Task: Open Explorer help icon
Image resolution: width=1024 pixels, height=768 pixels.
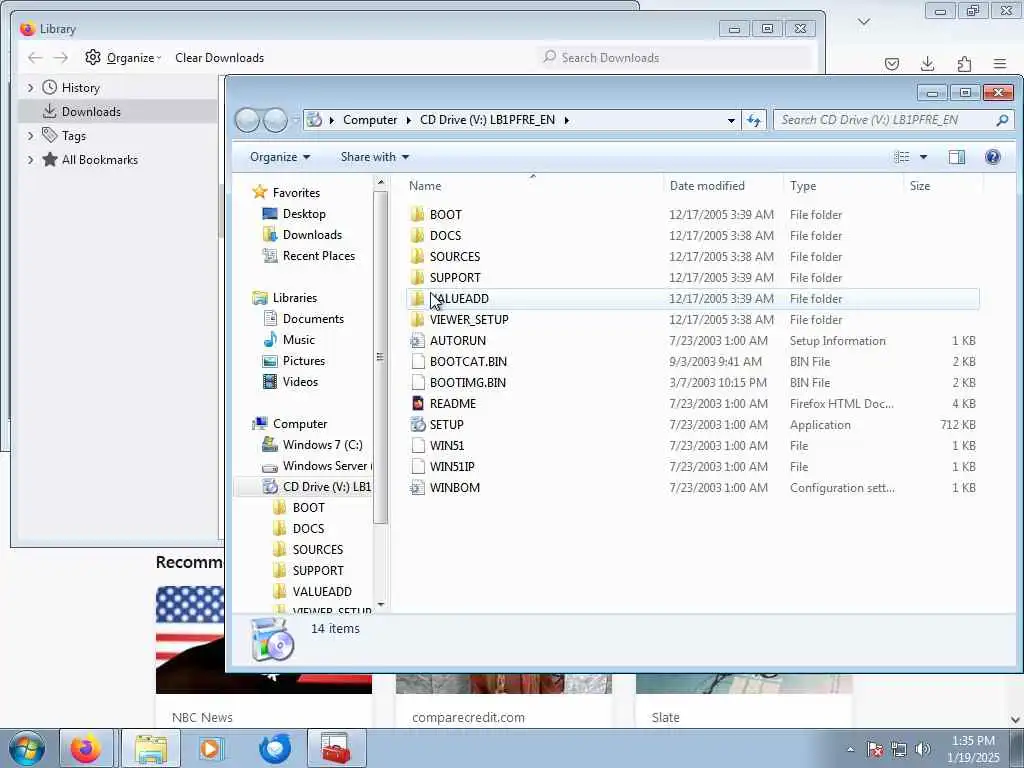Action: (992, 157)
